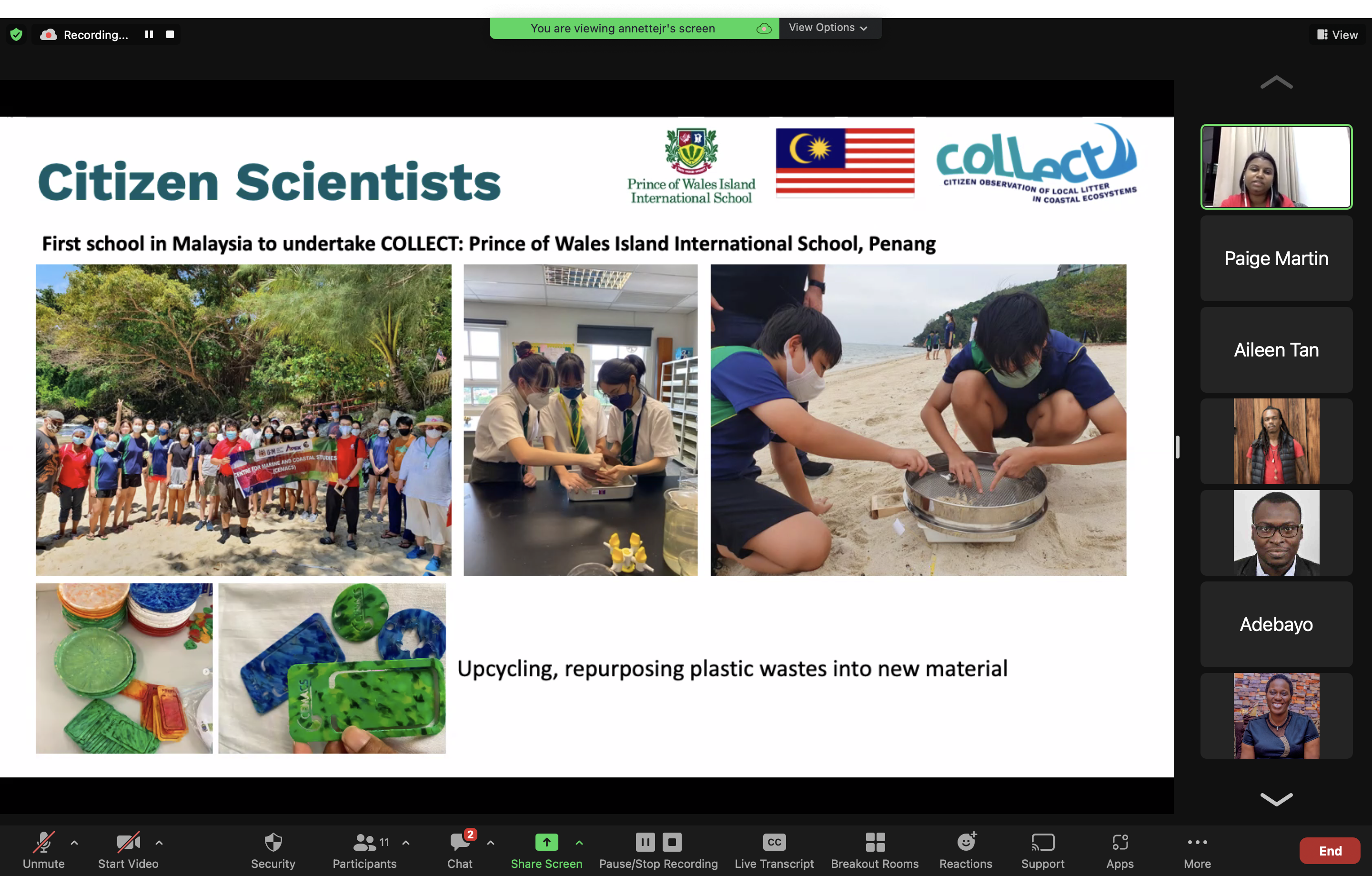
Task: Click the red End button
Action: pos(1329,850)
